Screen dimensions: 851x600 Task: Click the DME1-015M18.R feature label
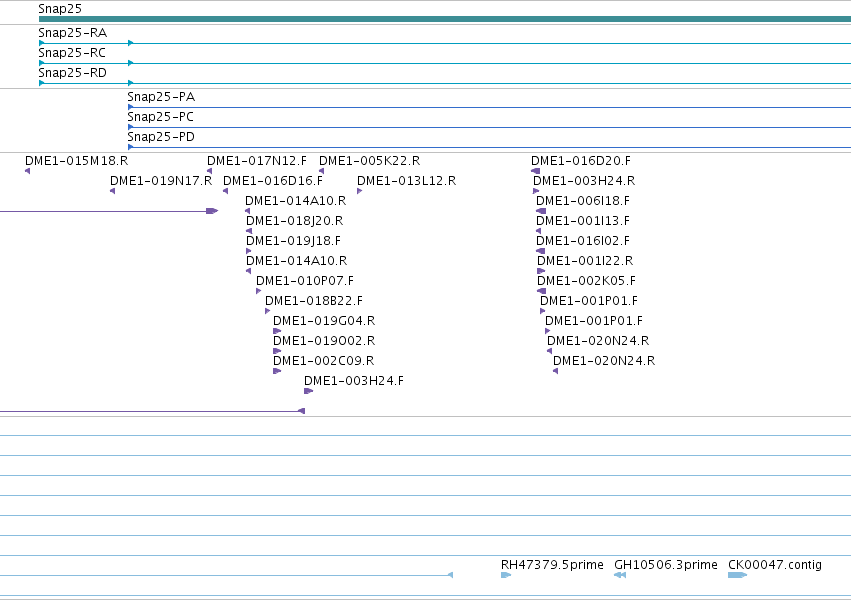point(77,161)
